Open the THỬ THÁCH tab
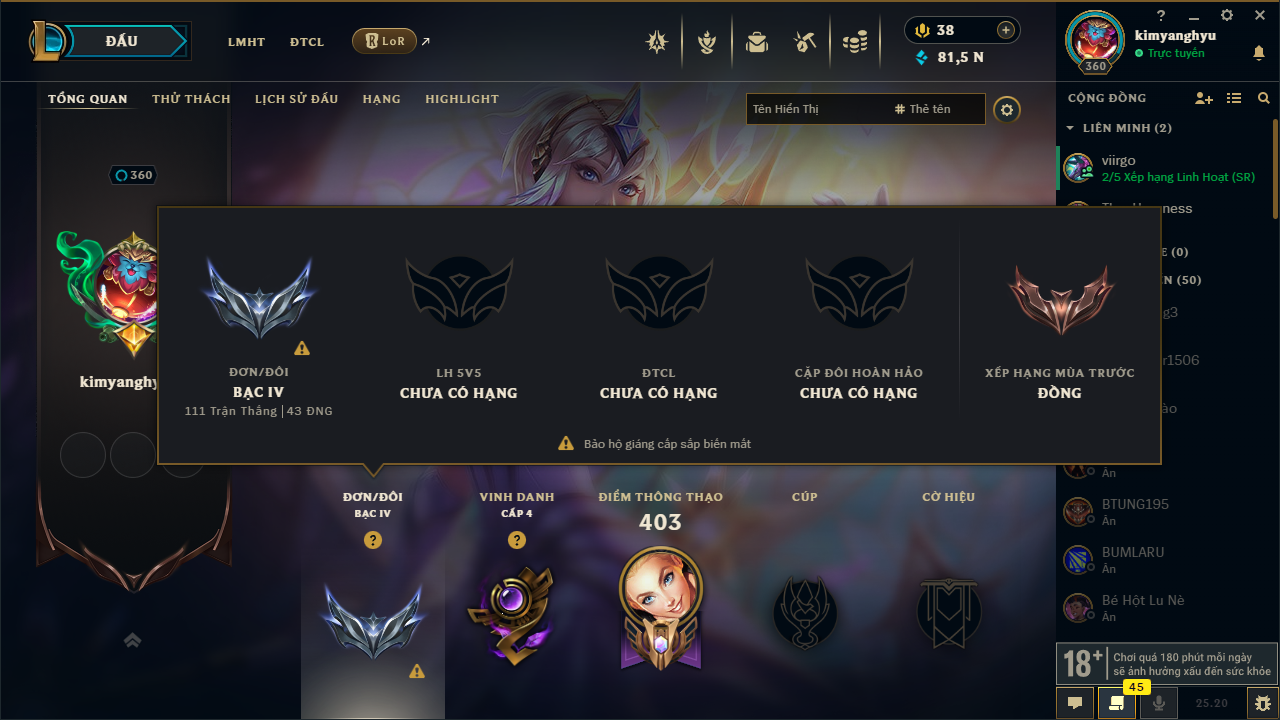 (x=191, y=99)
